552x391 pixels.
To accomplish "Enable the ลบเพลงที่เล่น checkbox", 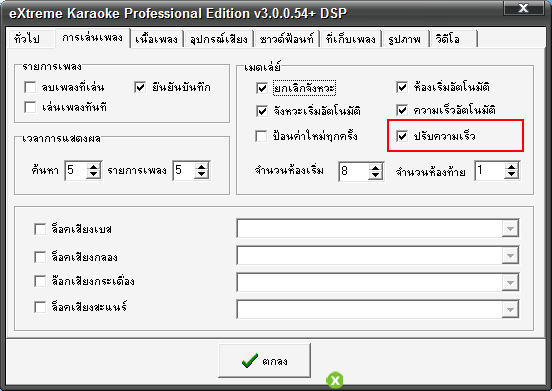I will tap(30, 87).
